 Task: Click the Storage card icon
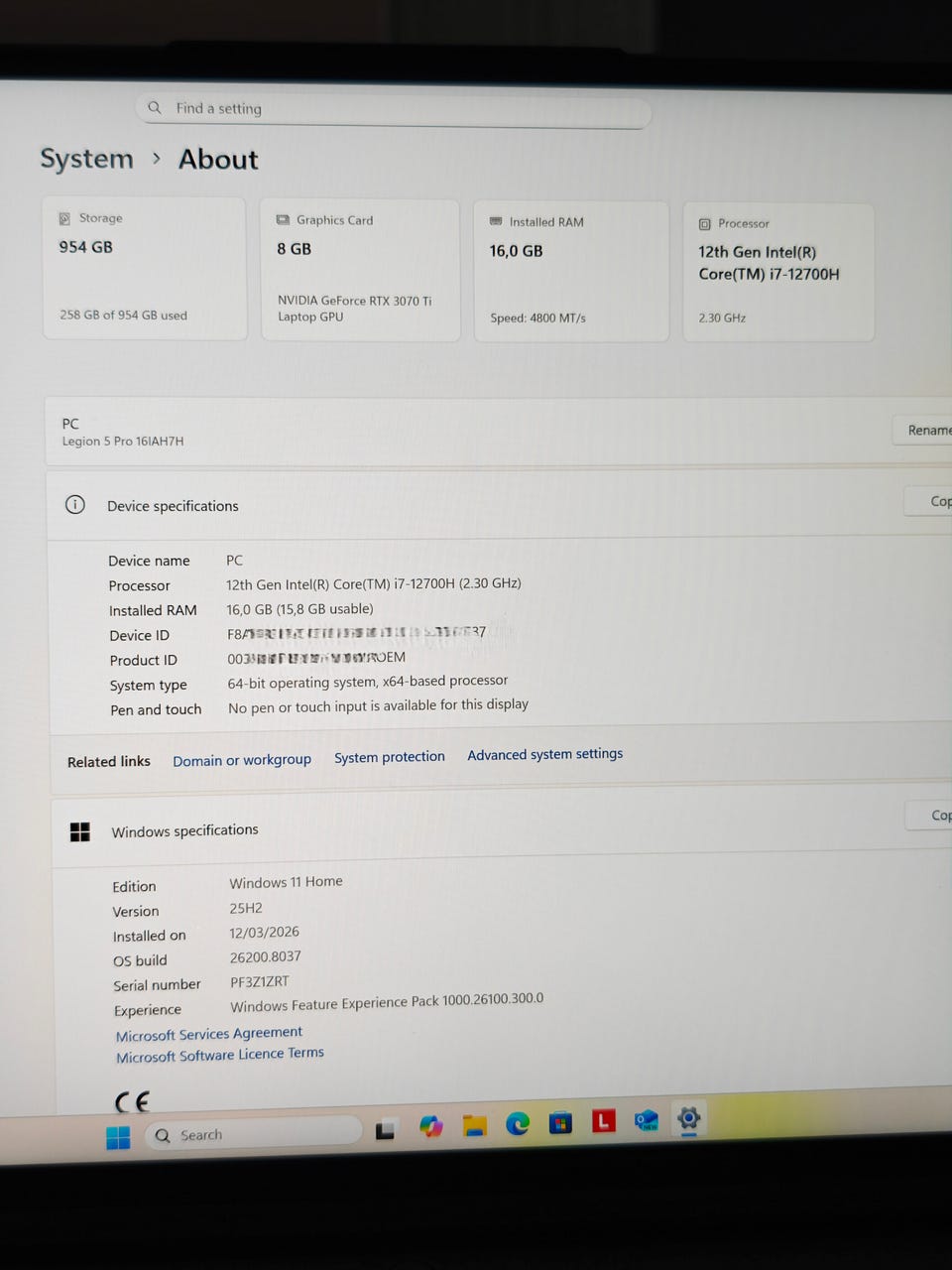(64, 218)
